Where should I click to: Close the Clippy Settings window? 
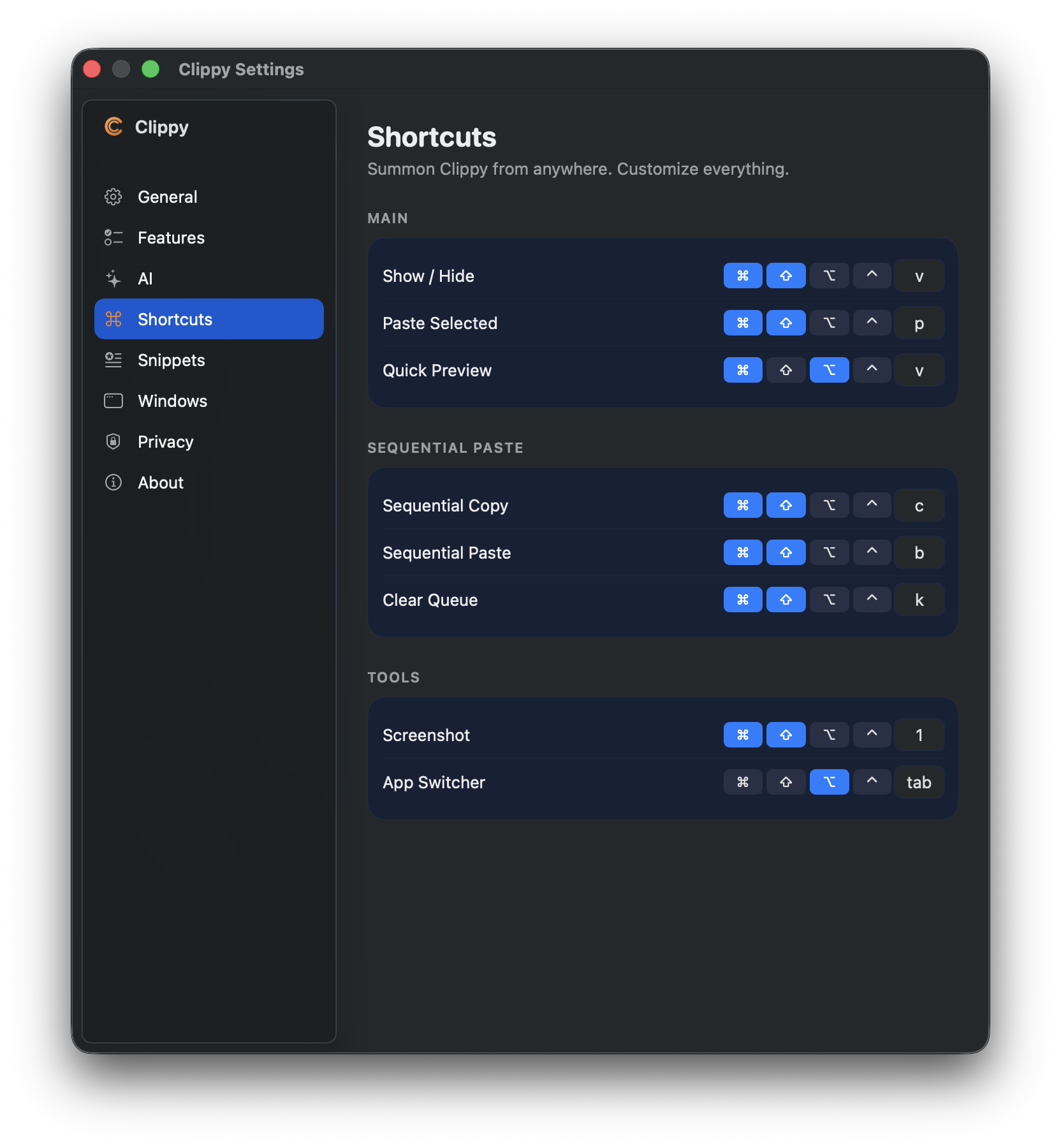(x=92, y=69)
